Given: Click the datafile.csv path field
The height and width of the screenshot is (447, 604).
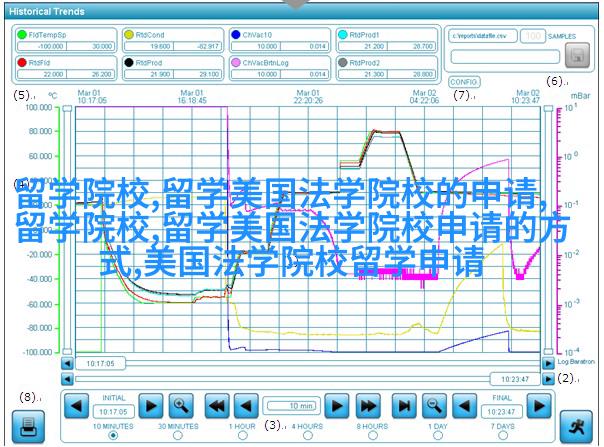Looking at the screenshot, I should pos(483,36).
